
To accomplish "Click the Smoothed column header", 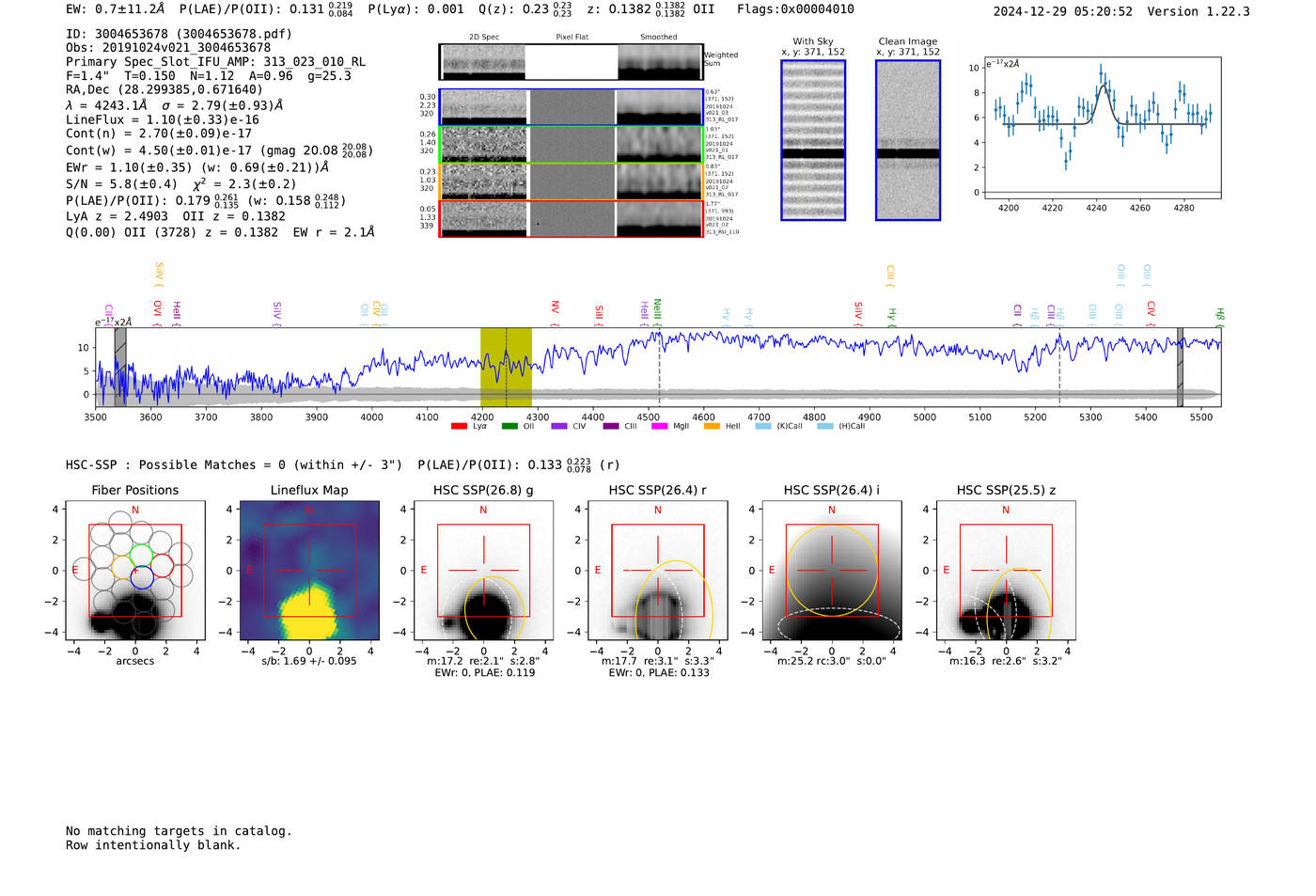I will (x=659, y=37).
